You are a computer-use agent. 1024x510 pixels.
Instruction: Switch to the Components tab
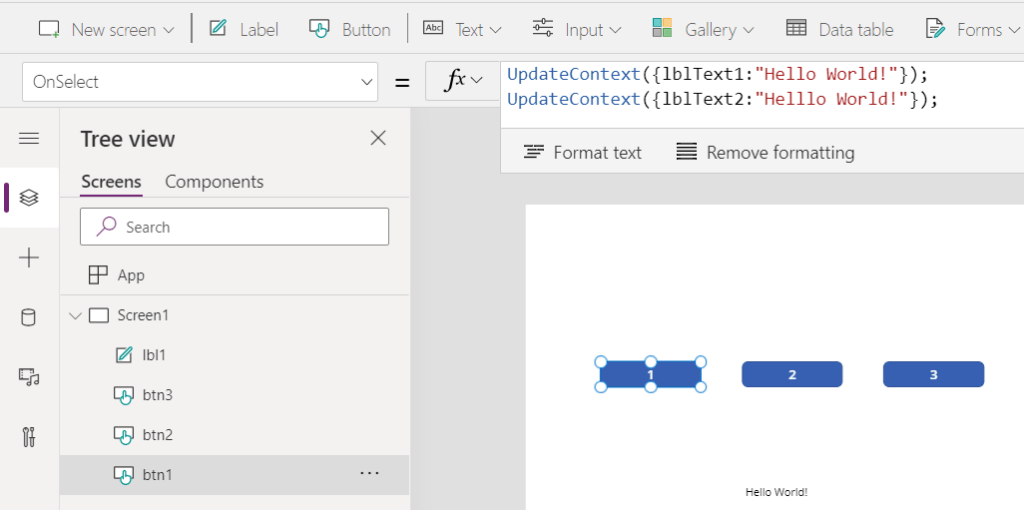click(214, 181)
